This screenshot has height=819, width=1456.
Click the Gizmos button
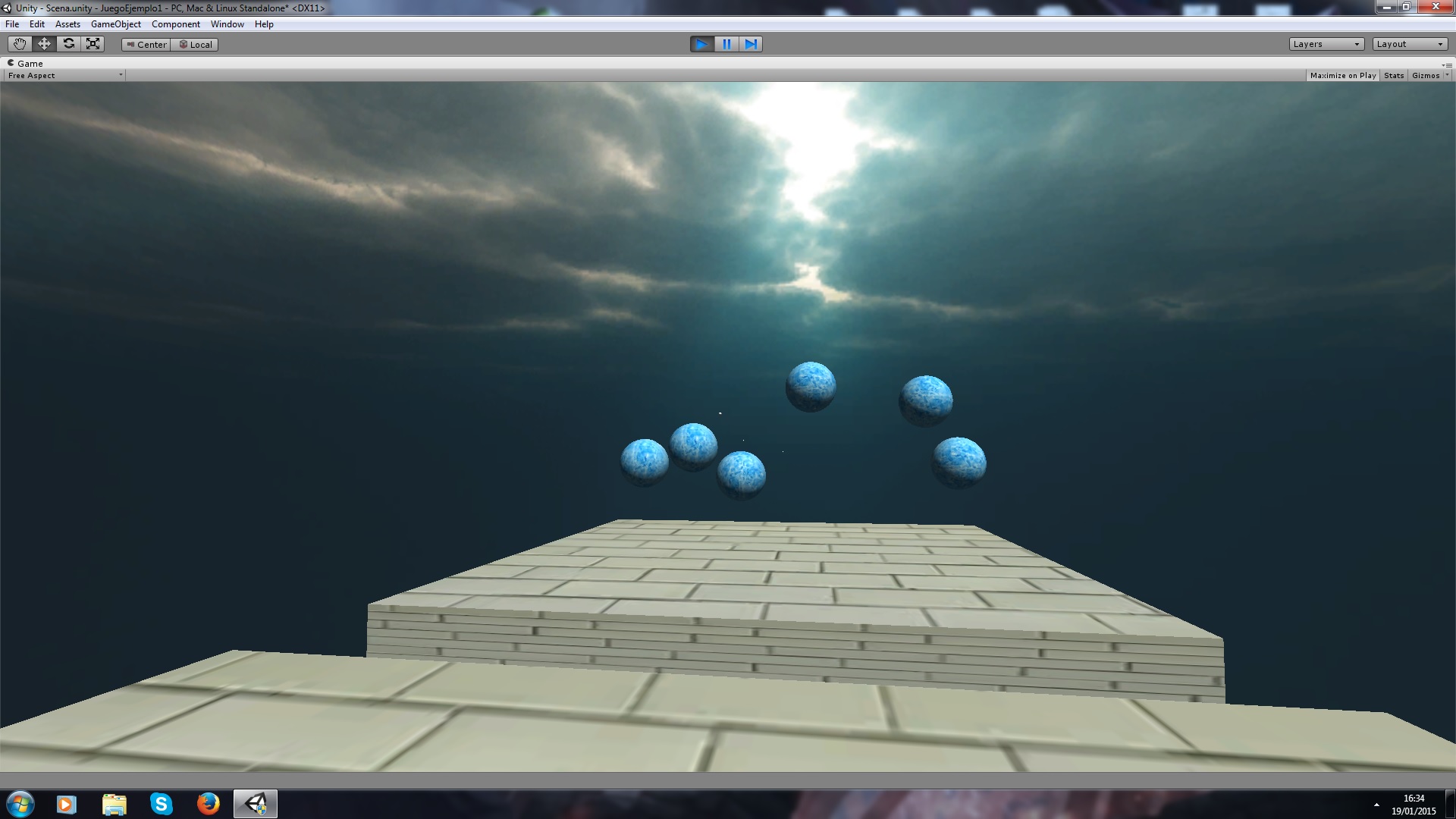[1425, 76]
